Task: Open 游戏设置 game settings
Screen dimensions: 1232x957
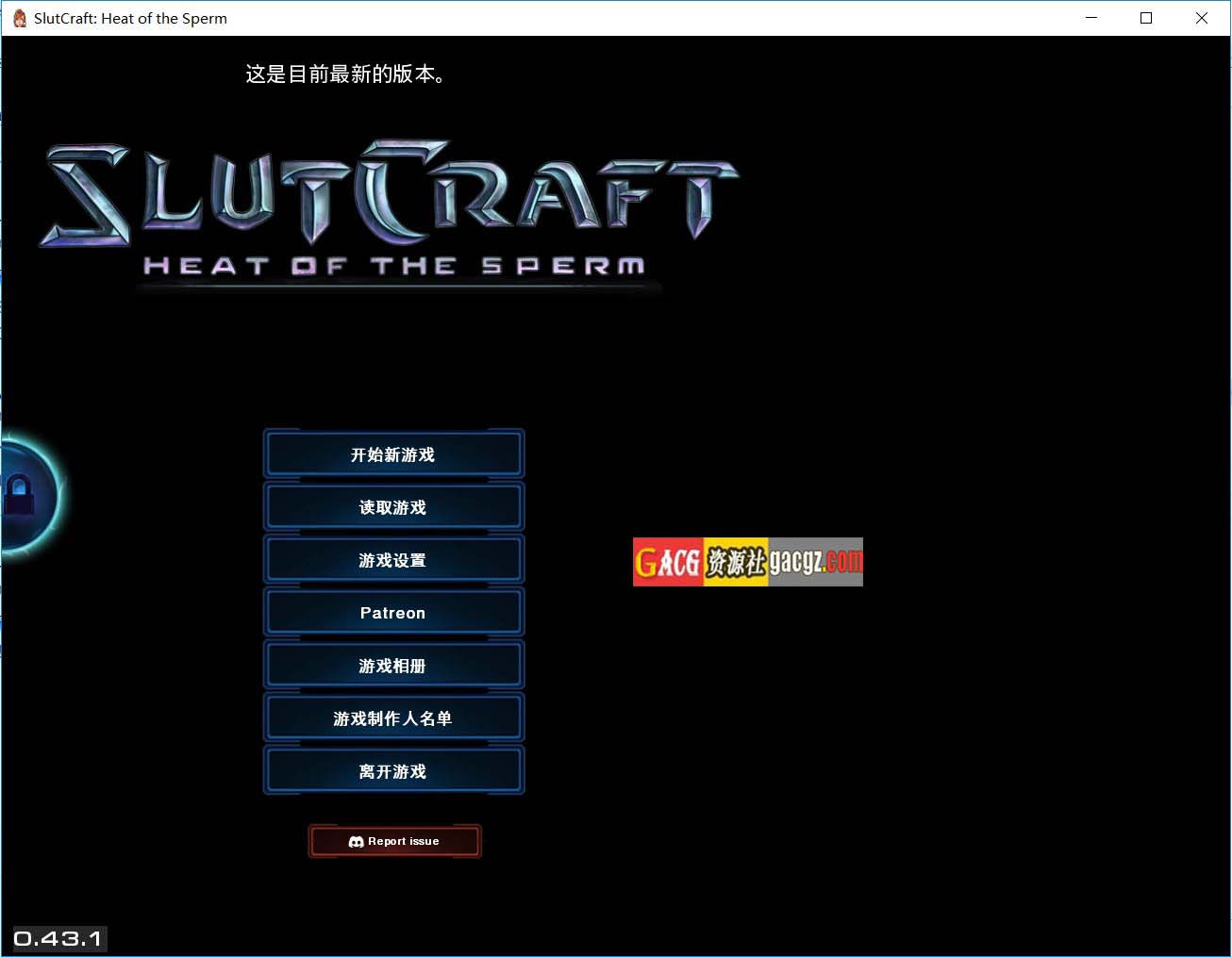Action: (x=392, y=560)
